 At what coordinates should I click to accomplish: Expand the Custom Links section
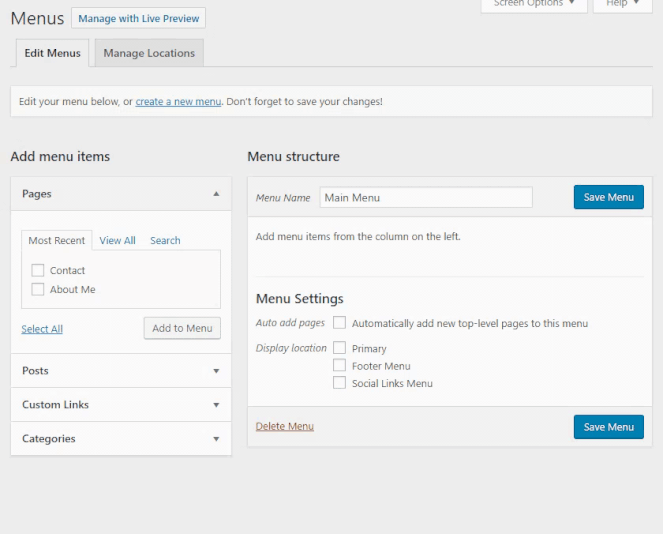(x=216, y=405)
